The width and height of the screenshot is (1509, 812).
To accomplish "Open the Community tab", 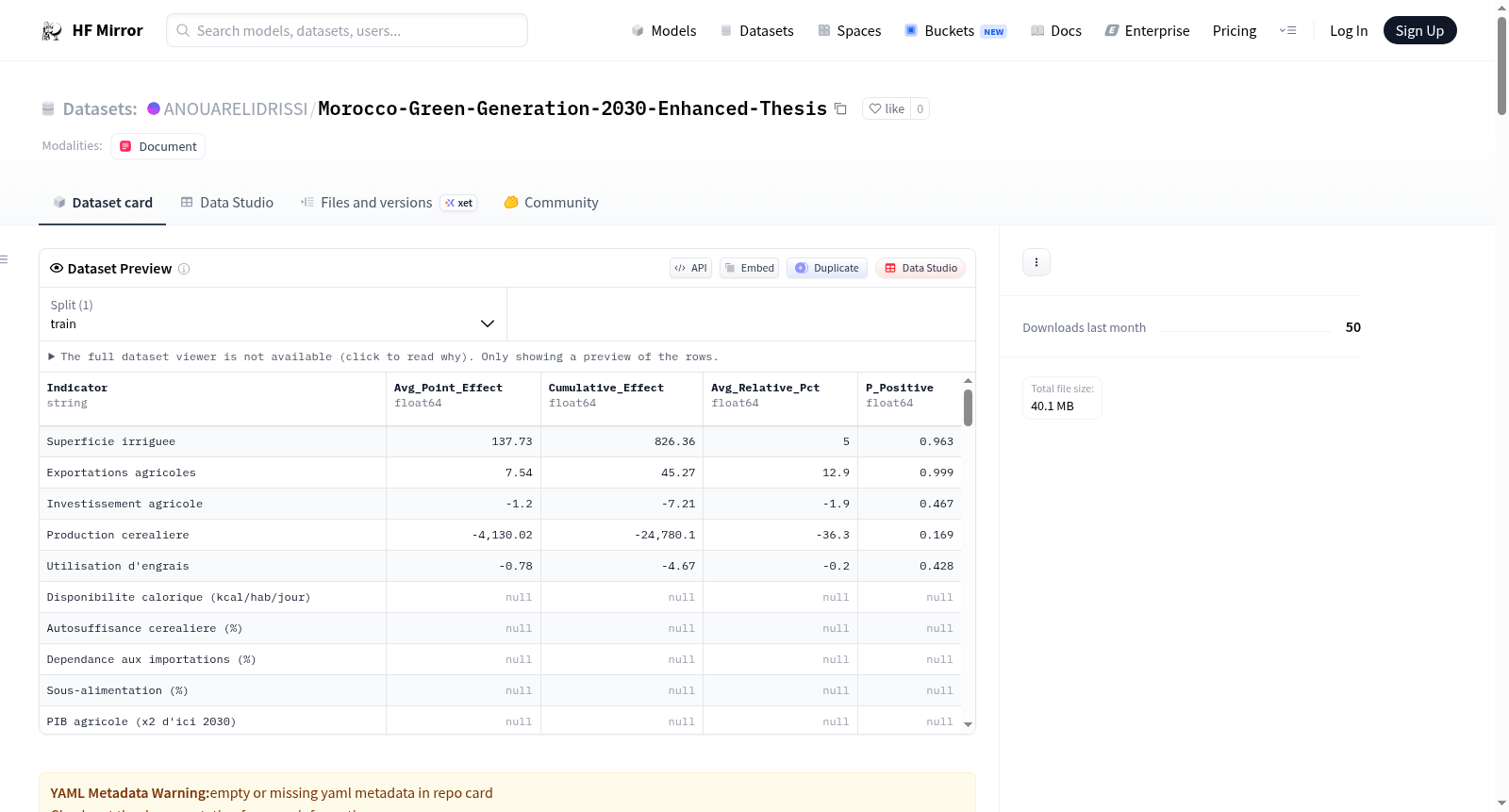I will point(551,203).
